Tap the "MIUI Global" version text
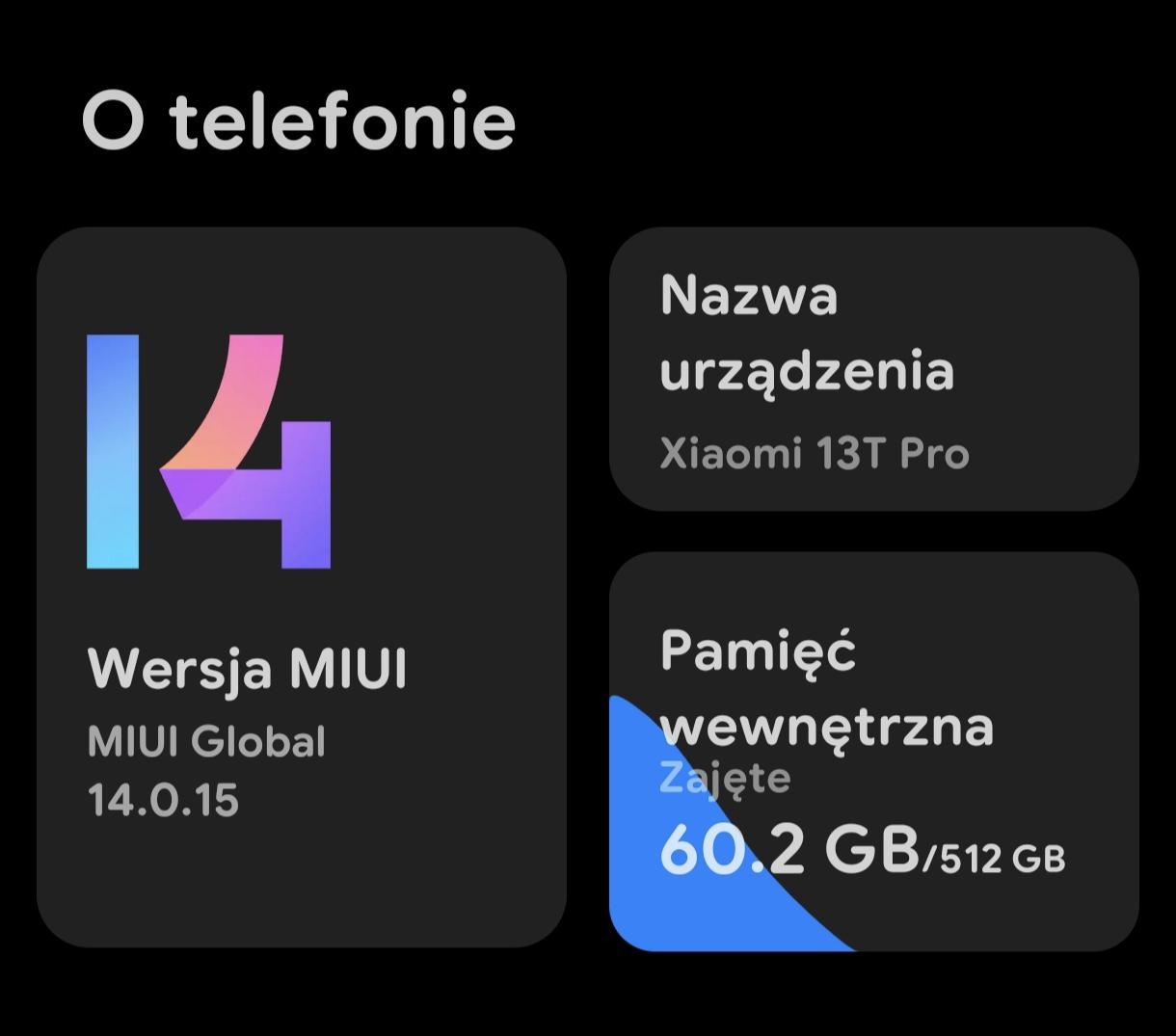 (206, 742)
